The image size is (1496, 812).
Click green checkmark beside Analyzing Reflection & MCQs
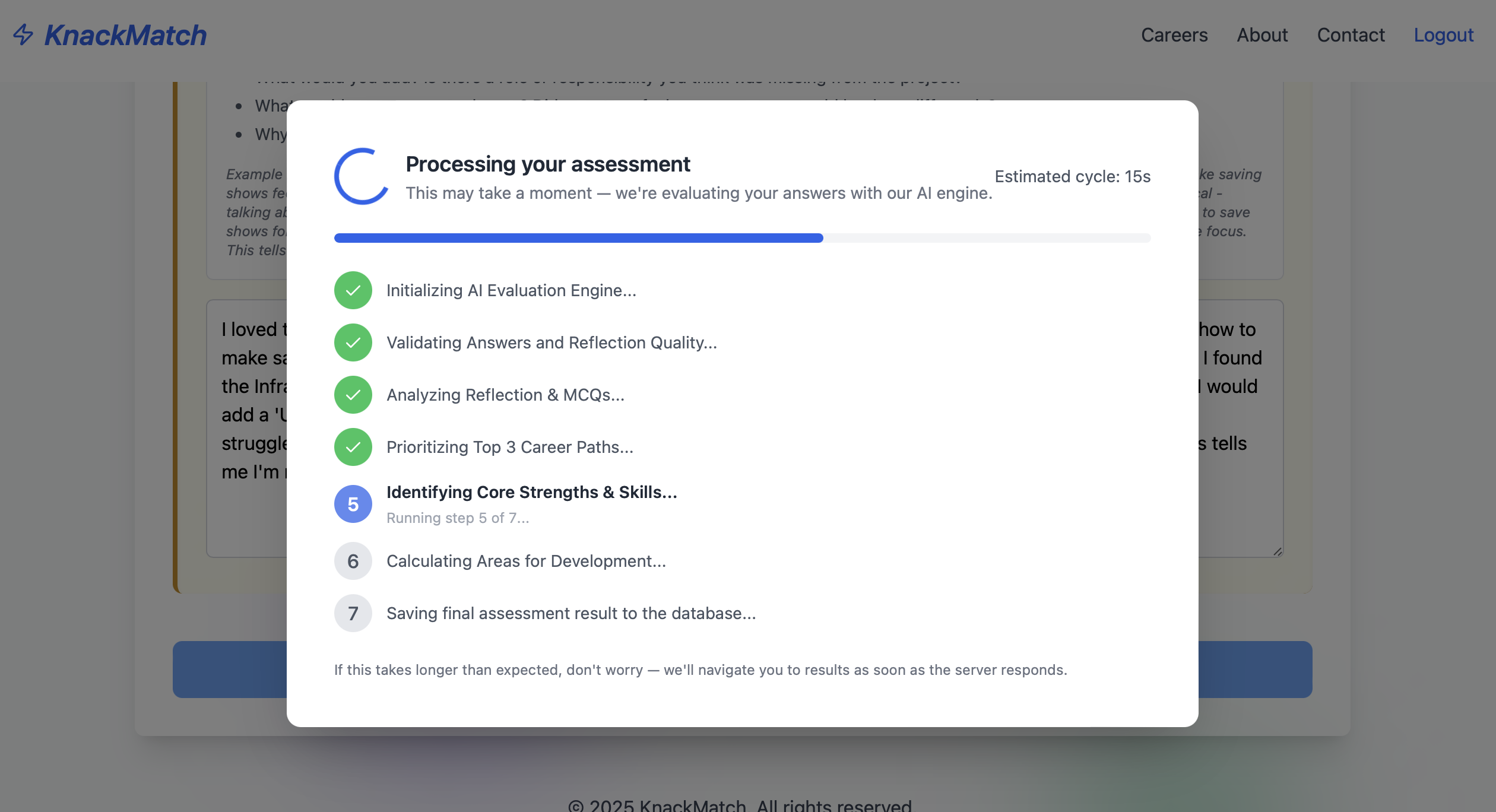(353, 395)
